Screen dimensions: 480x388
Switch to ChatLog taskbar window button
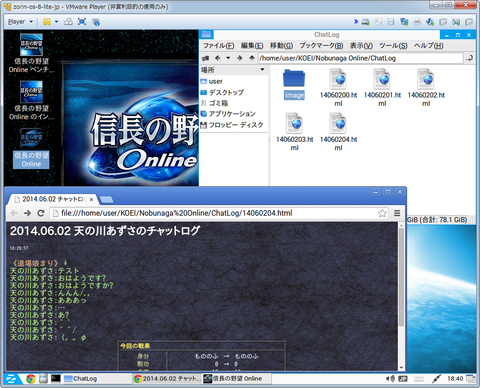(x=97, y=379)
